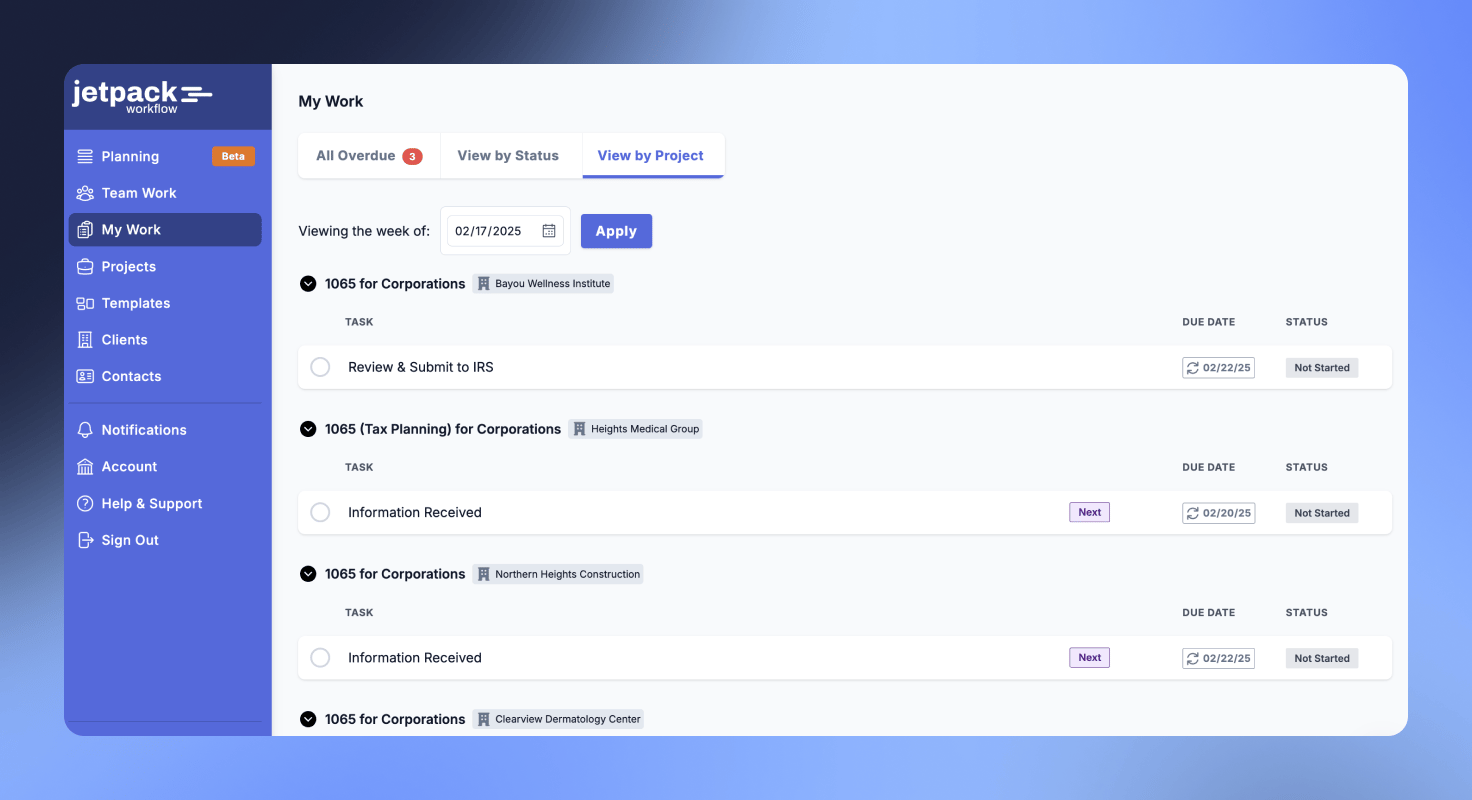Click Next tag on Heights Medical Group task

(x=1090, y=512)
